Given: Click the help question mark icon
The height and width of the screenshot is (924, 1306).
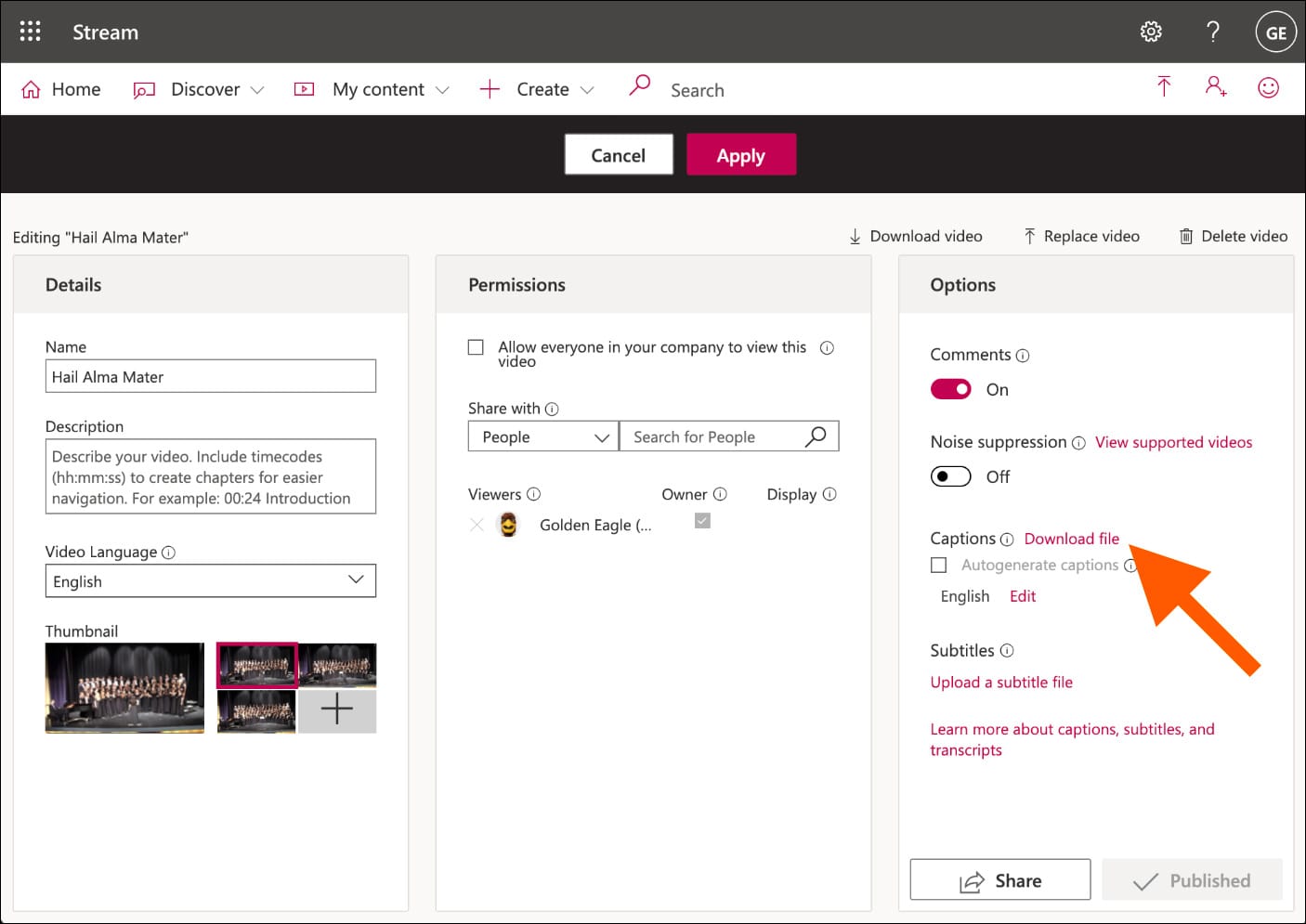Looking at the screenshot, I should (1212, 32).
